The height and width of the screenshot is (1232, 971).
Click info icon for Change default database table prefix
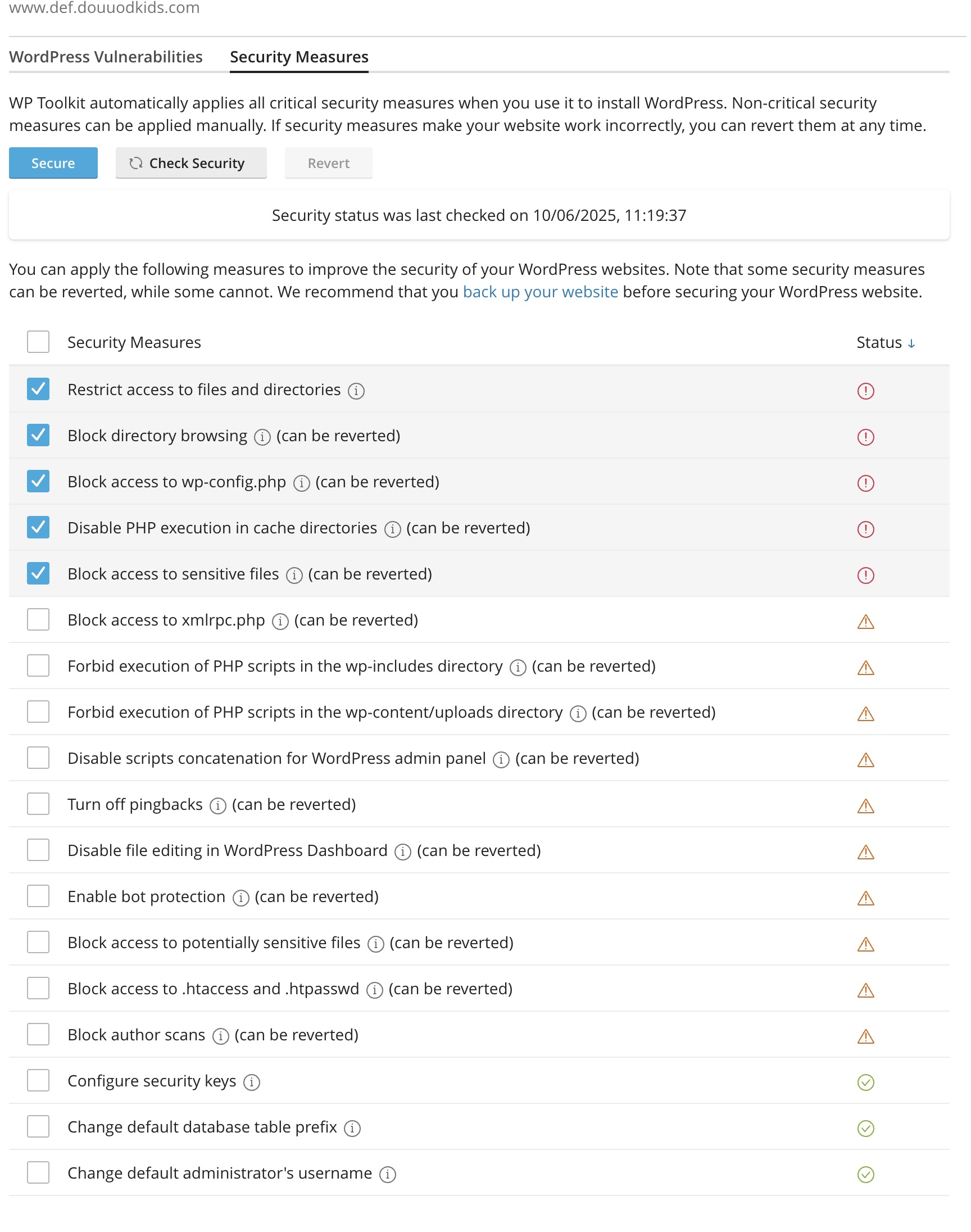click(352, 1129)
